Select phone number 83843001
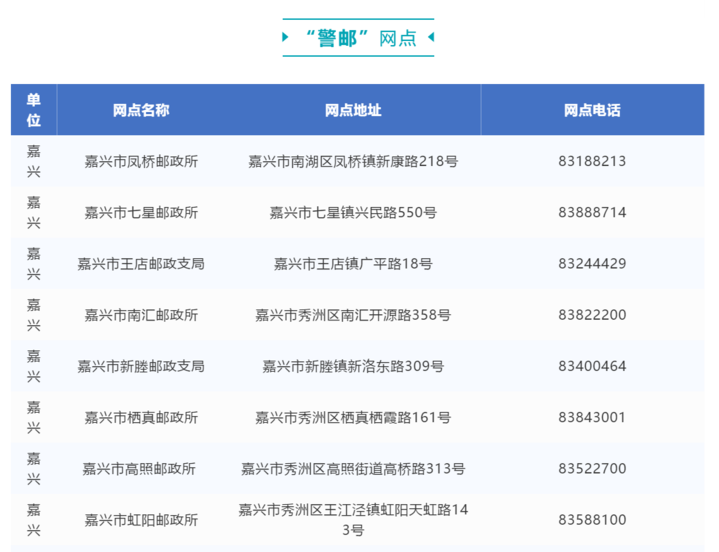The image size is (719, 552). 592,418
